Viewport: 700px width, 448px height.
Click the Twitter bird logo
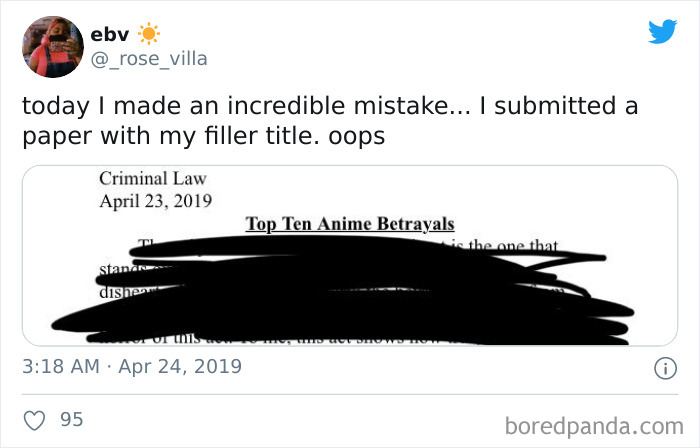pyautogui.click(x=662, y=31)
